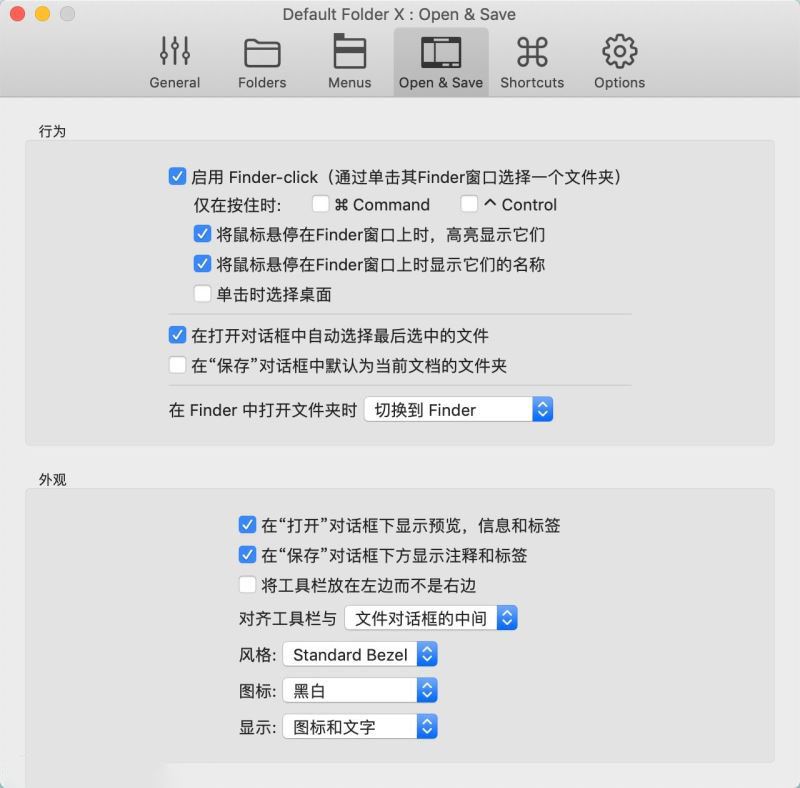Image resolution: width=800 pixels, height=788 pixels.
Task: Click the 仅在按住时: label
Action: click(237, 205)
